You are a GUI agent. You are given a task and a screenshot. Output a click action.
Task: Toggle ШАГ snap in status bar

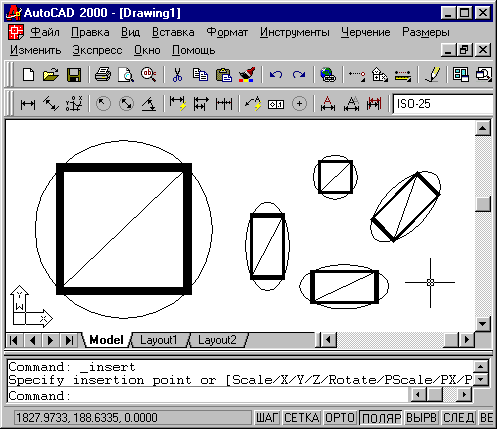[267, 418]
